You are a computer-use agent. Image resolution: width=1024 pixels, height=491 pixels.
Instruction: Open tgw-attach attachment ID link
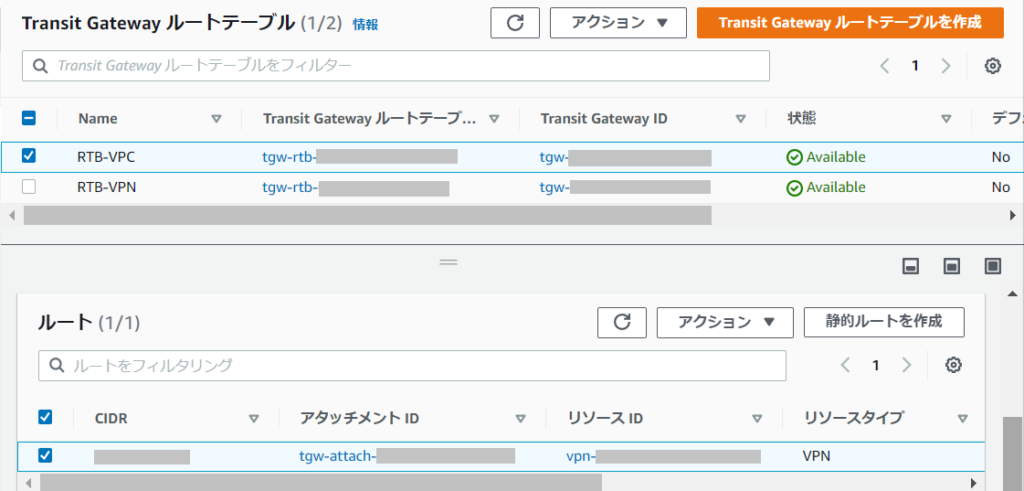click(x=407, y=456)
